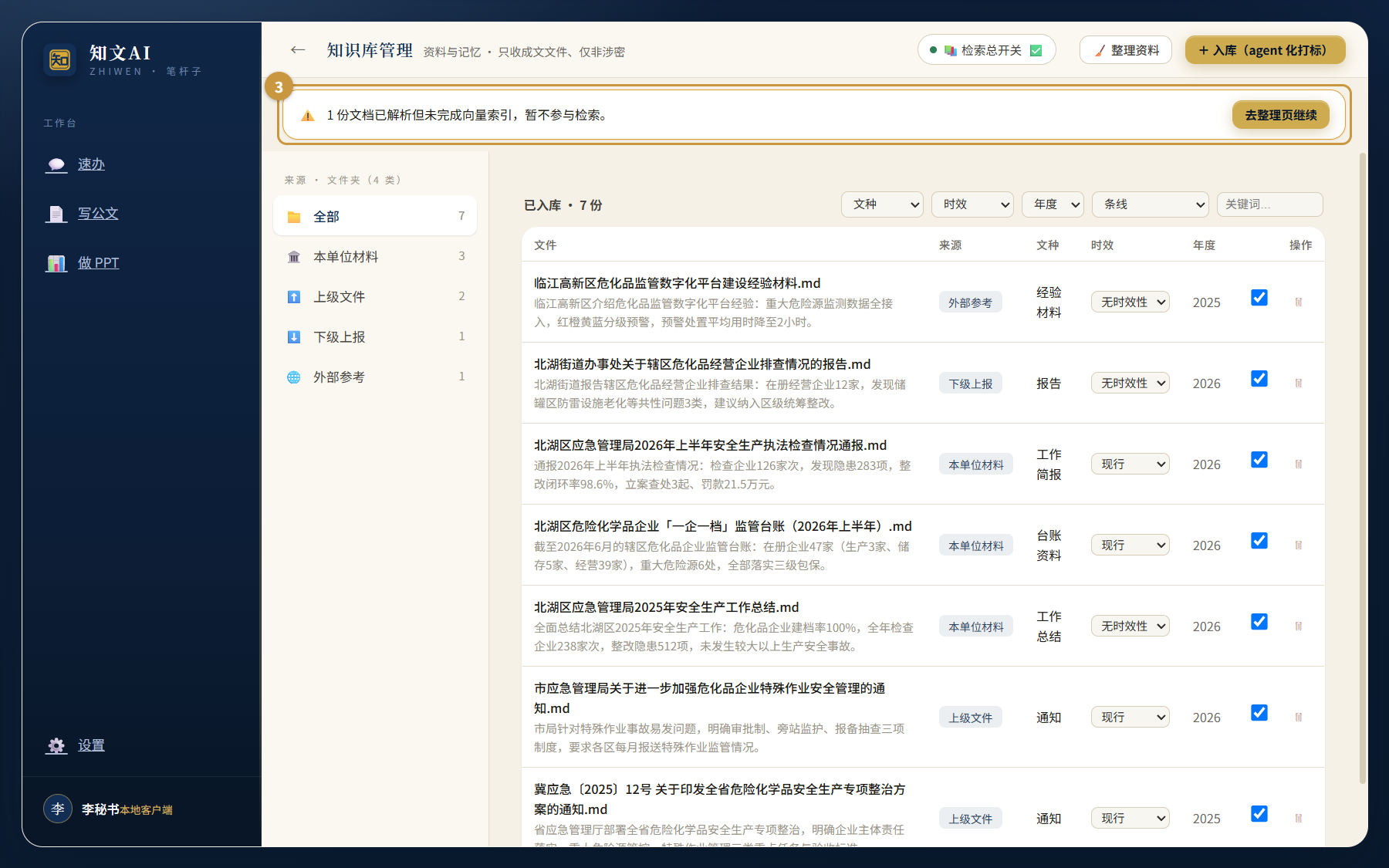Image resolution: width=1389 pixels, height=868 pixels.
Task: Click the 整理资料 button
Action: [x=1126, y=50]
